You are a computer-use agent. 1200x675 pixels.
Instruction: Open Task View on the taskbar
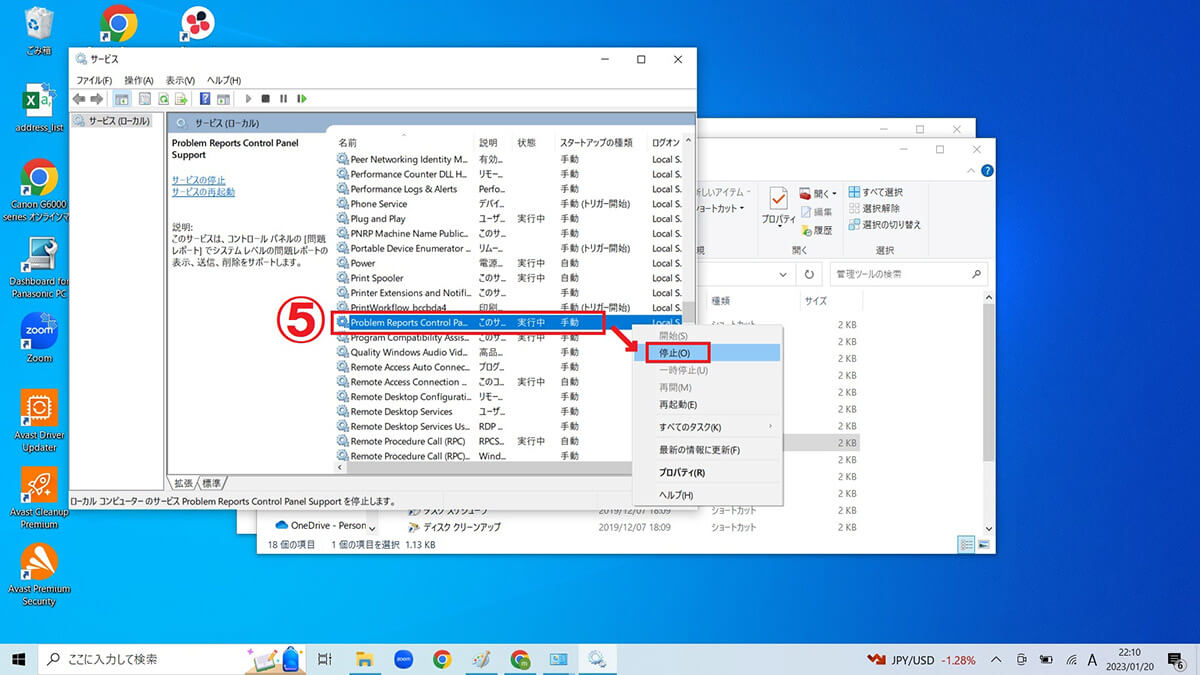(x=324, y=659)
